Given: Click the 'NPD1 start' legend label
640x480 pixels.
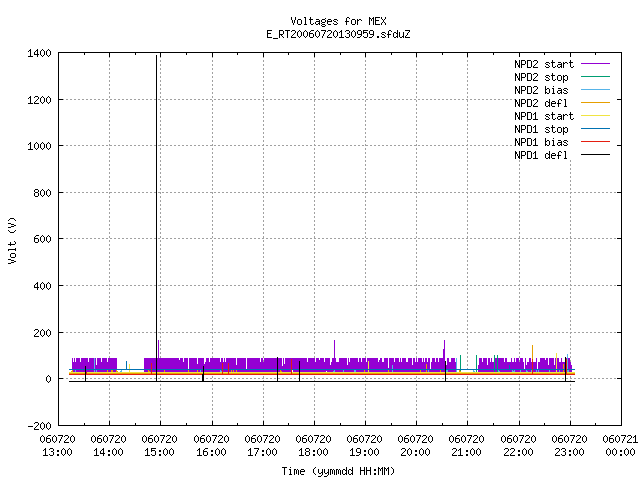Looking at the screenshot, I should pyautogui.click(x=544, y=116).
